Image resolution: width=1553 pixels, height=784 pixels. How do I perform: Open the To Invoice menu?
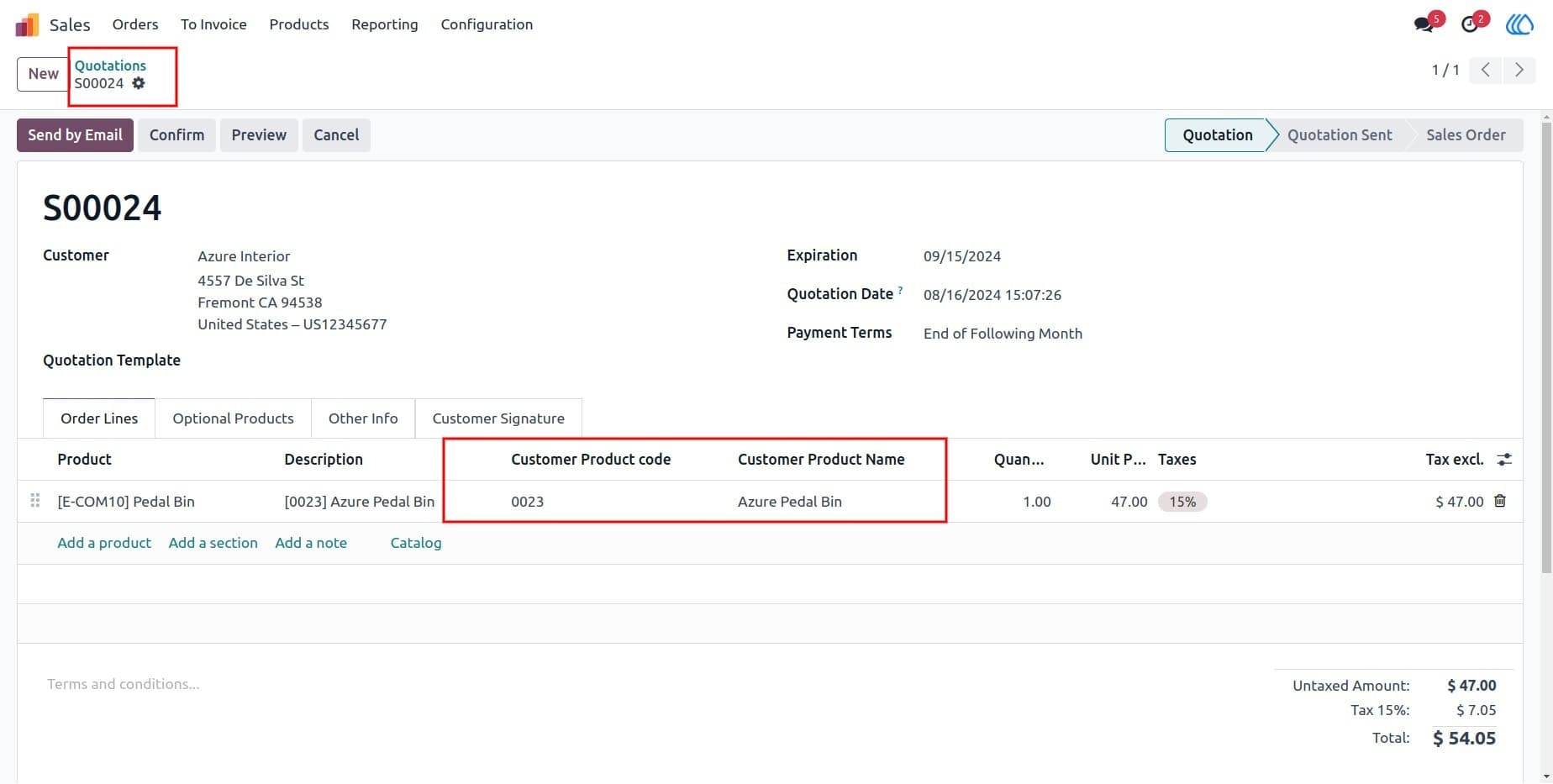[213, 24]
